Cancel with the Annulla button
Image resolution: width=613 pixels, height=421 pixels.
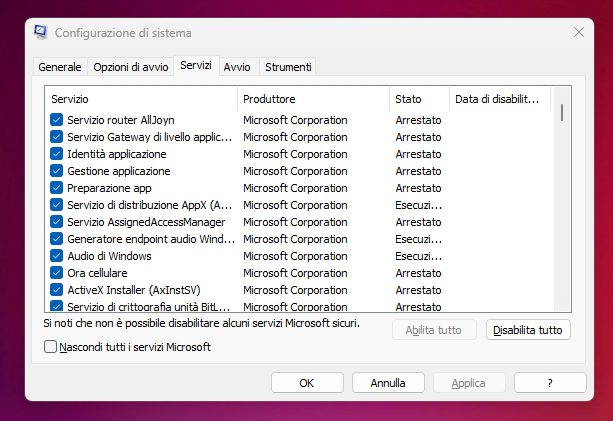coord(388,383)
